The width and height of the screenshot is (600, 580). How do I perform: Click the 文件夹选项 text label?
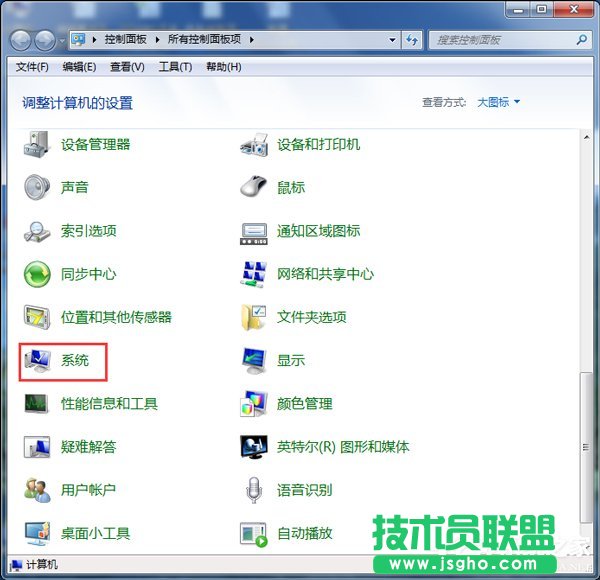312,317
